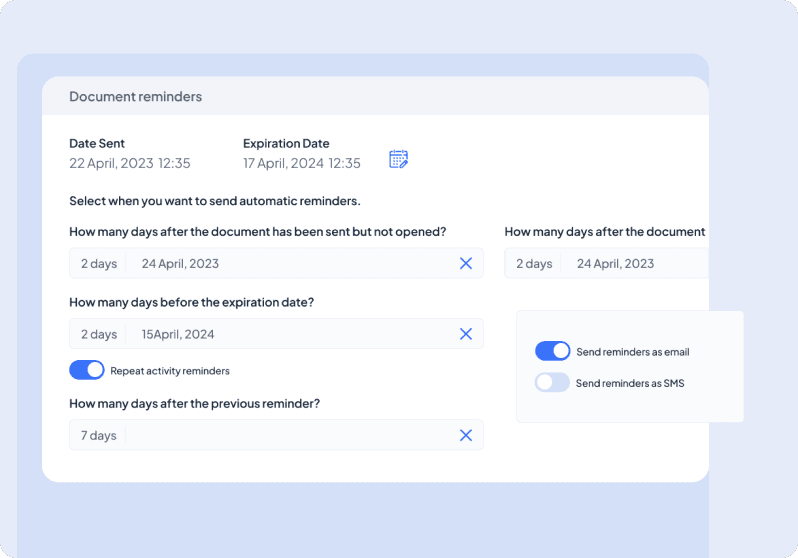
Task: Clear the sent-but-not-opened reminder field
Action: [x=465, y=263]
